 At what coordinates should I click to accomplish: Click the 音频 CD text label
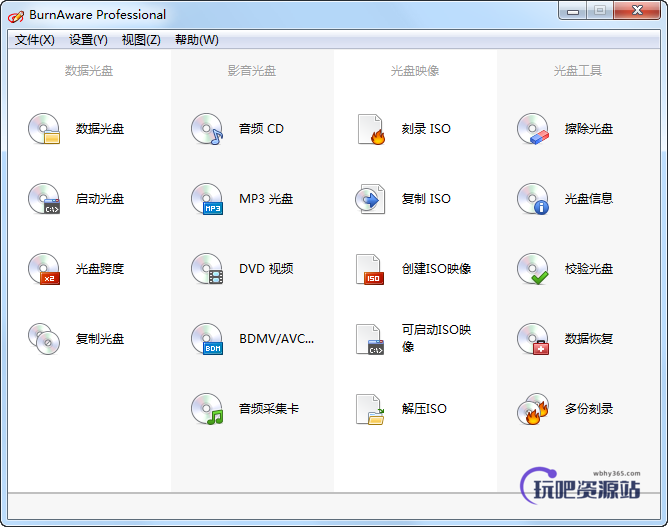coord(261,129)
